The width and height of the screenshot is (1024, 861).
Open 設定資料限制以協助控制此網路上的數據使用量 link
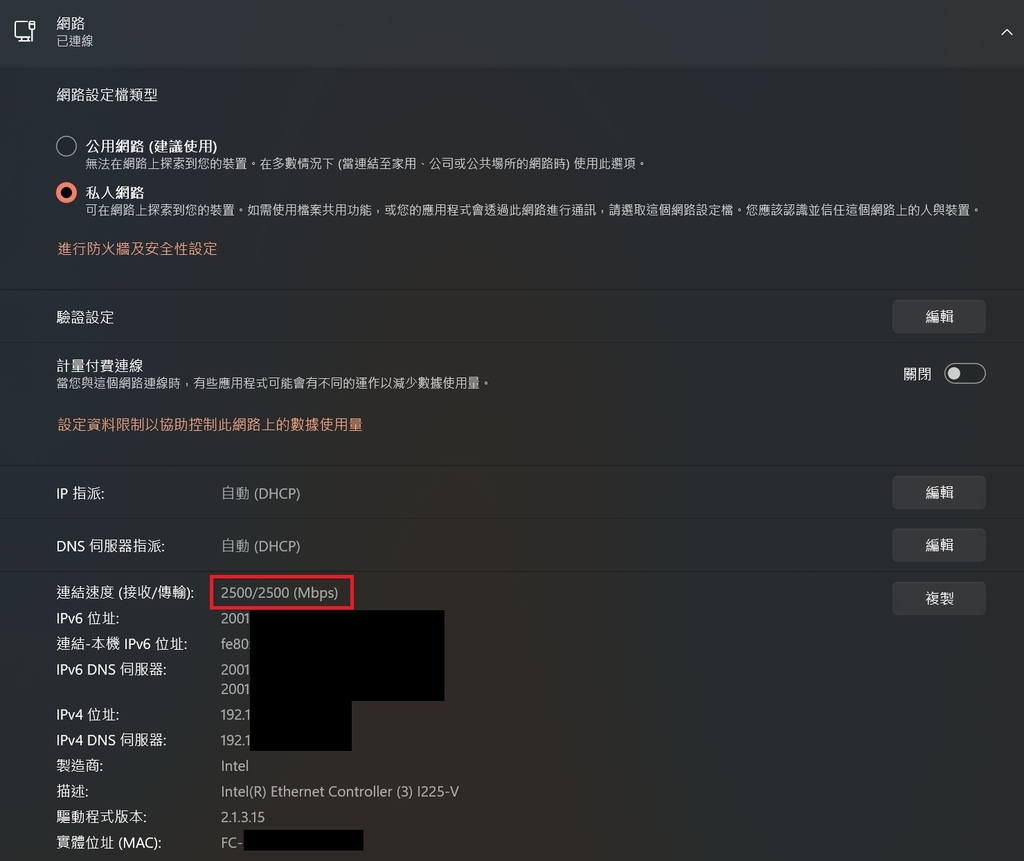point(210,425)
